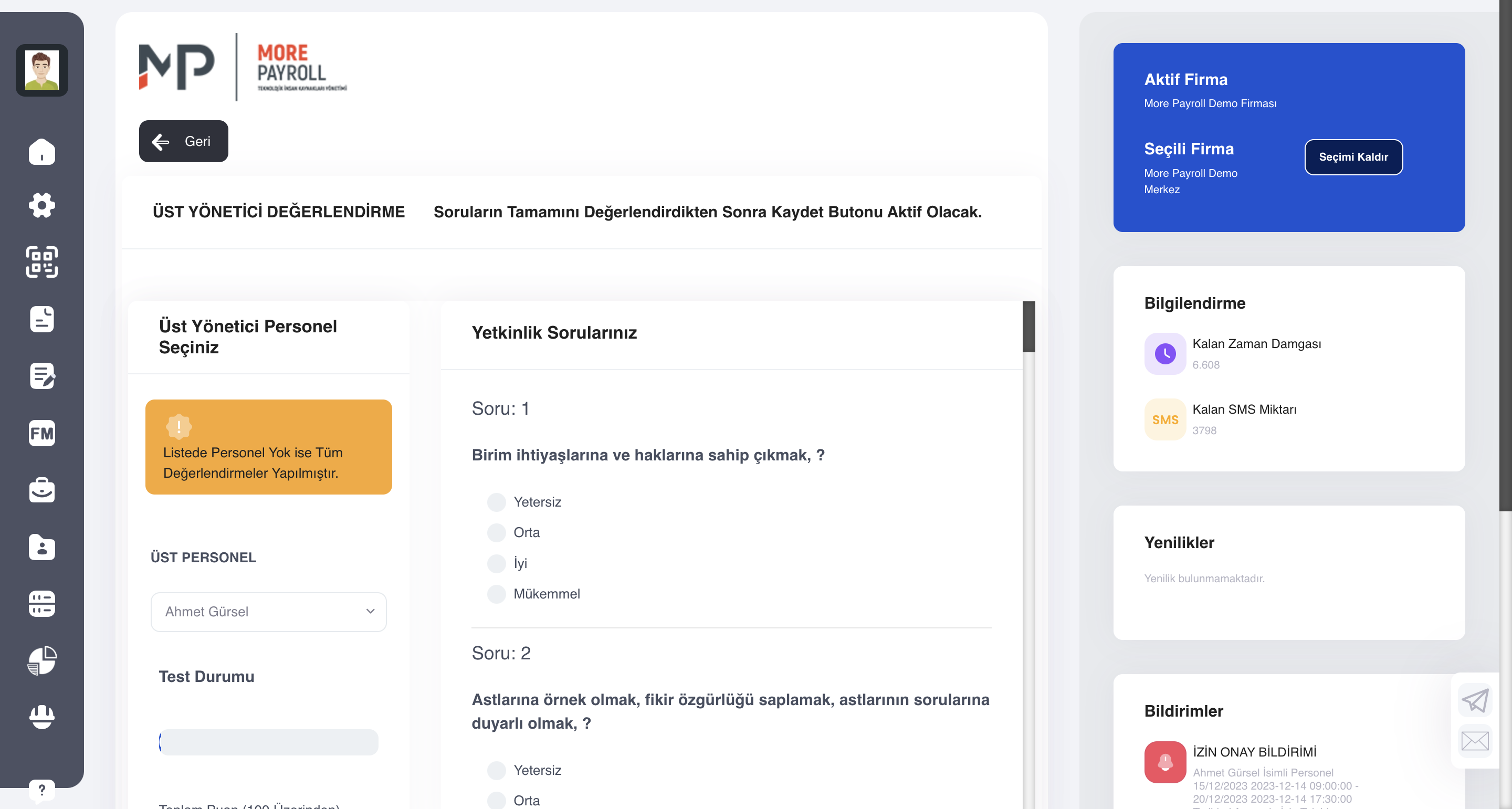
Task: Click the Seçimi Kaldır button
Action: 1353,157
